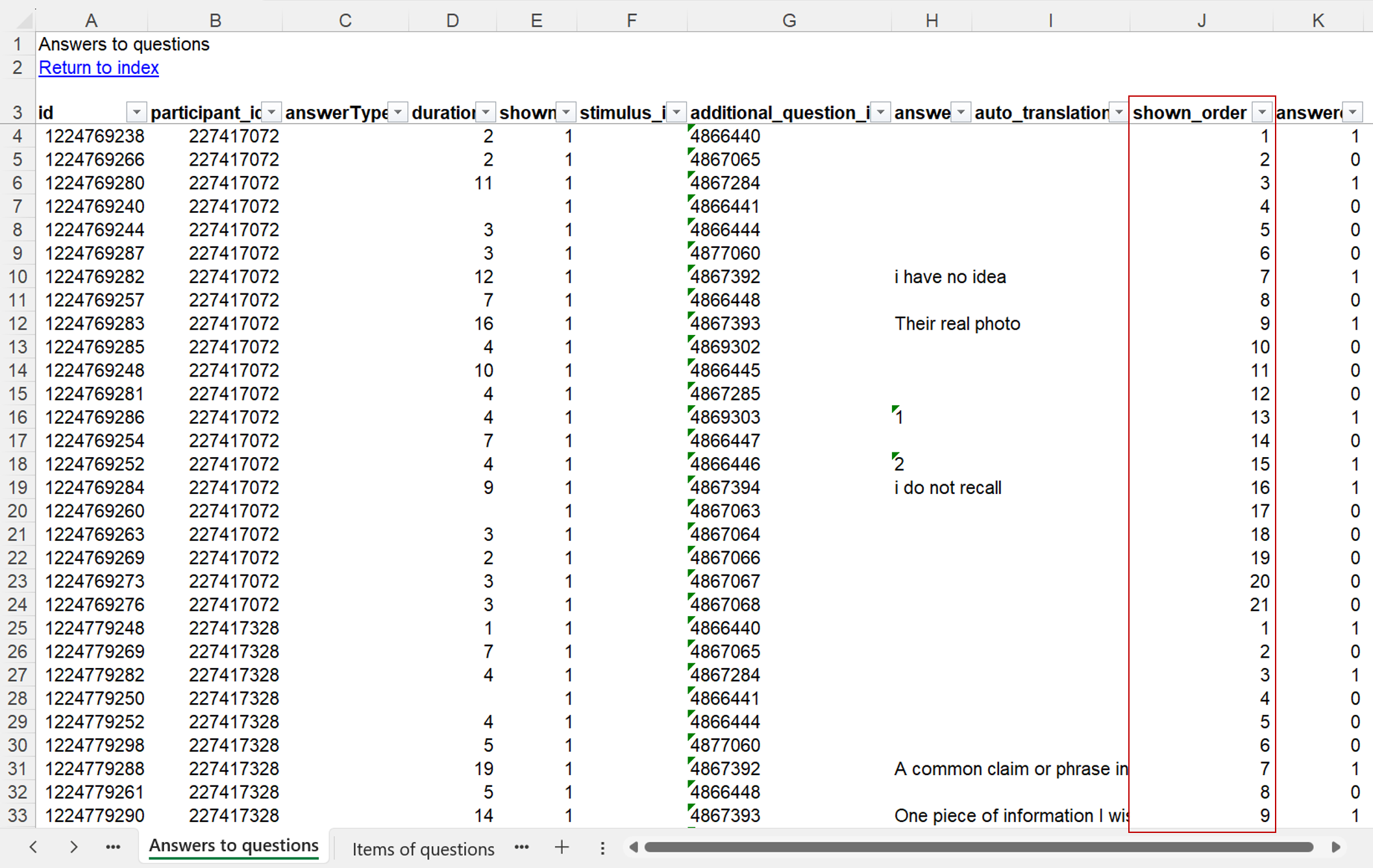The width and height of the screenshot is (1373, 868).
Task: Open the answer column filter dropdown in column H
Action: 961,112
